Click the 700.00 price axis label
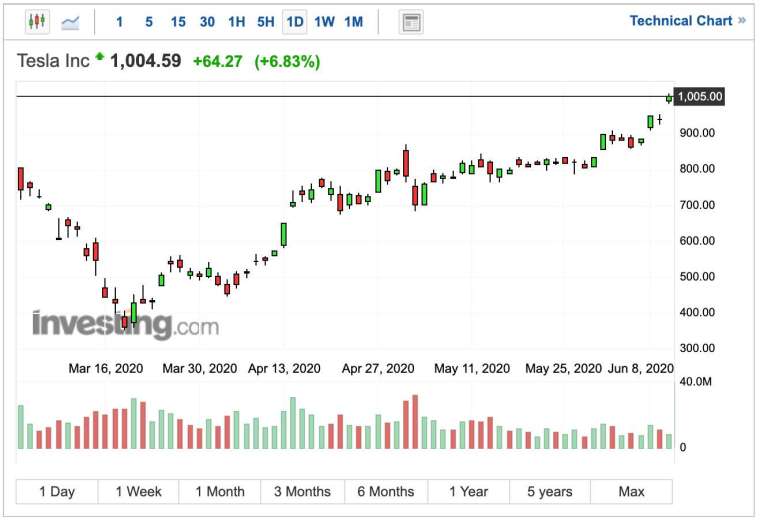 697,205
